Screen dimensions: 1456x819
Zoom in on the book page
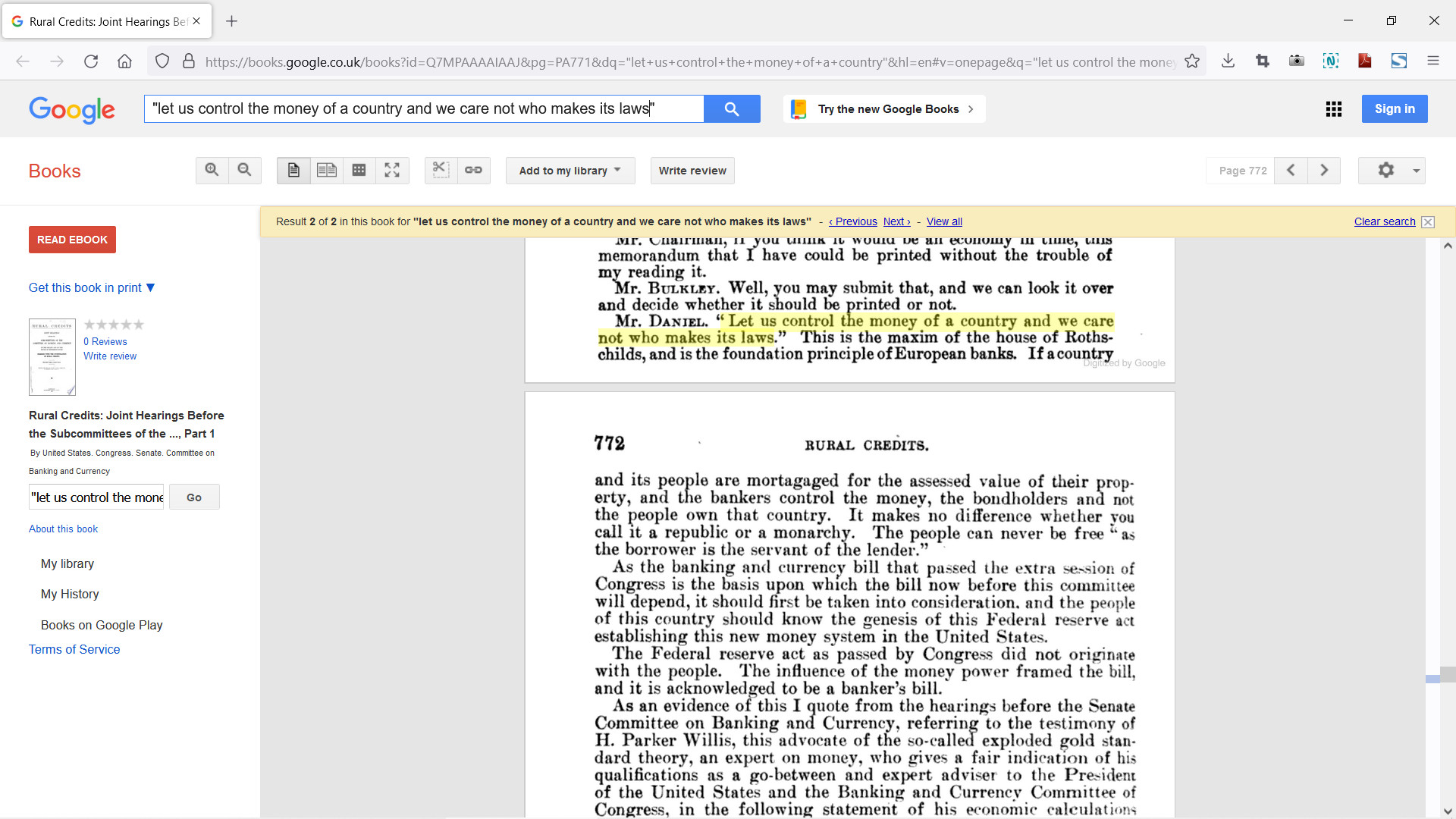pos(212,170)
